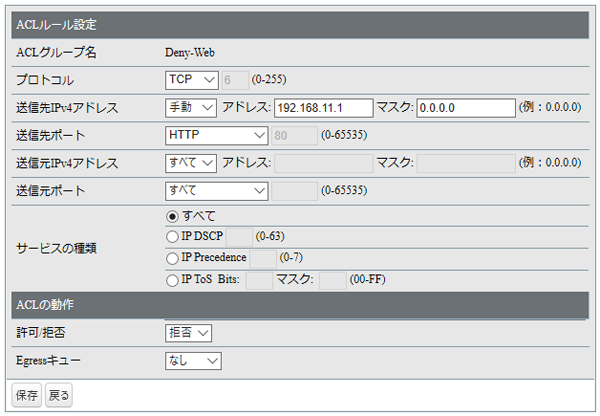Choose the IP Precedence radio button
The height and width of the screenshot is (416, 600).
point(173,257)
